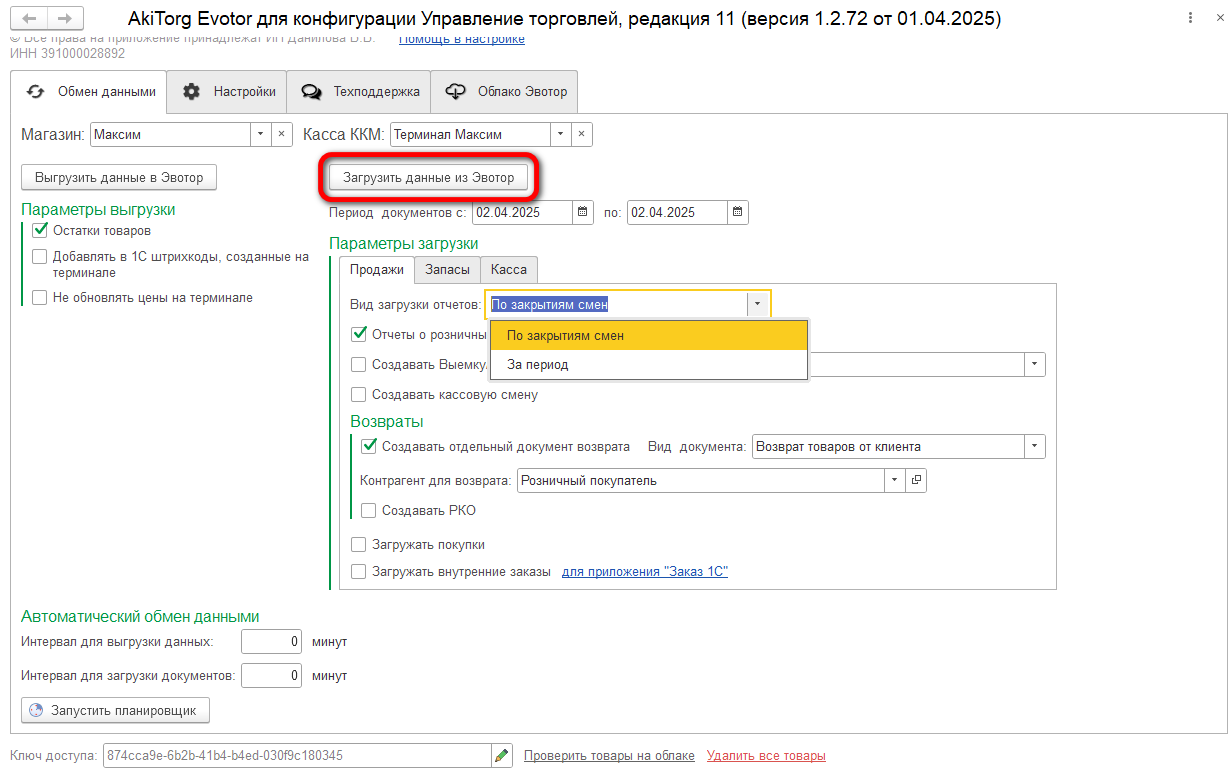Toggle Создавать отдельный документ возврата

pyautogui.click(x=369, y=446)
